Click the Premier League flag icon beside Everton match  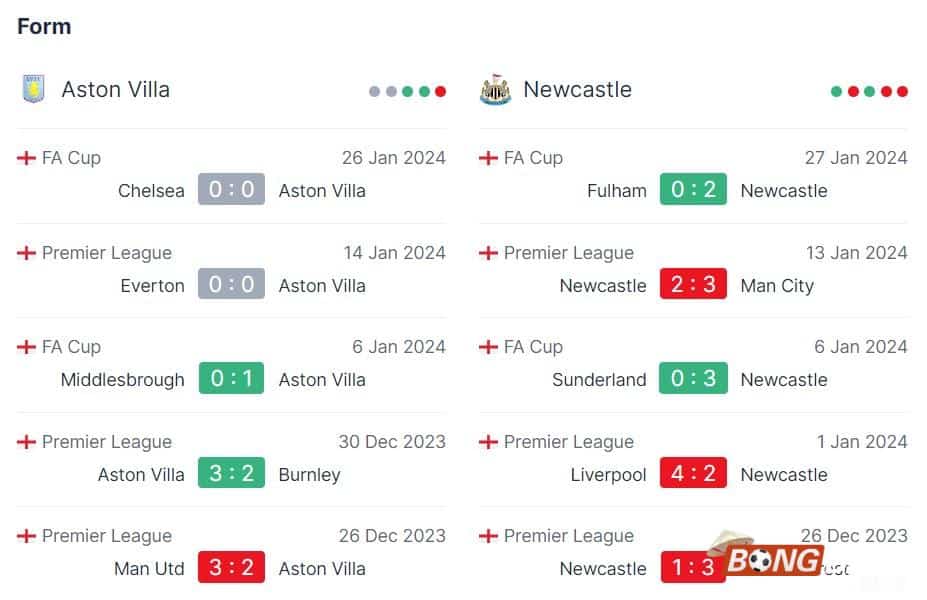pos(27,252)
